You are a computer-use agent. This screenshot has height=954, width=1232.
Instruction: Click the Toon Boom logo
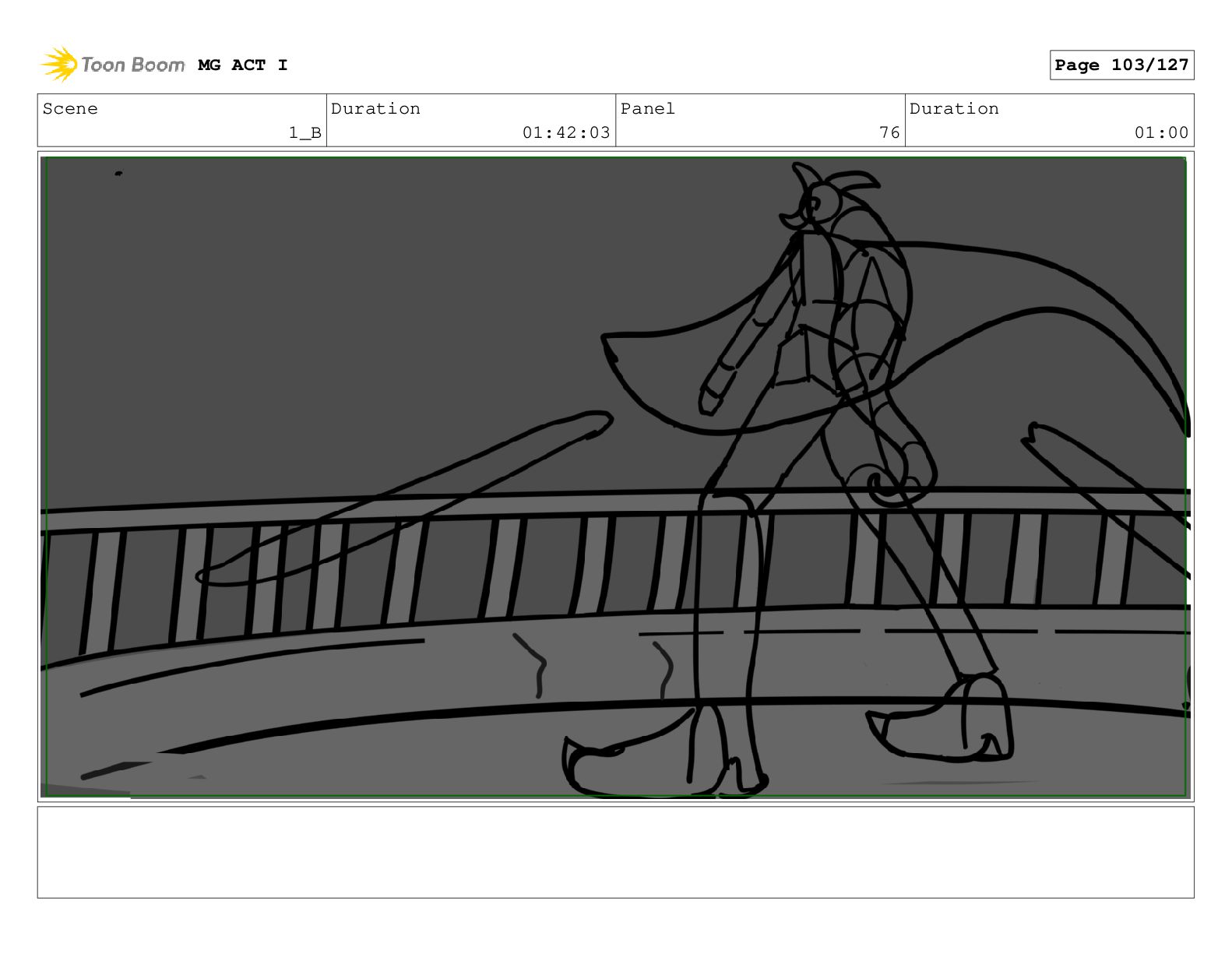[113, 64]
